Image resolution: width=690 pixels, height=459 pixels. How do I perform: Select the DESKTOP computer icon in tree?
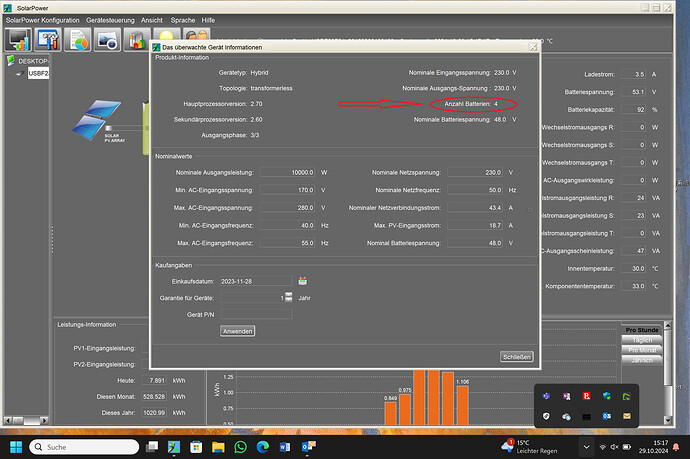11,61
